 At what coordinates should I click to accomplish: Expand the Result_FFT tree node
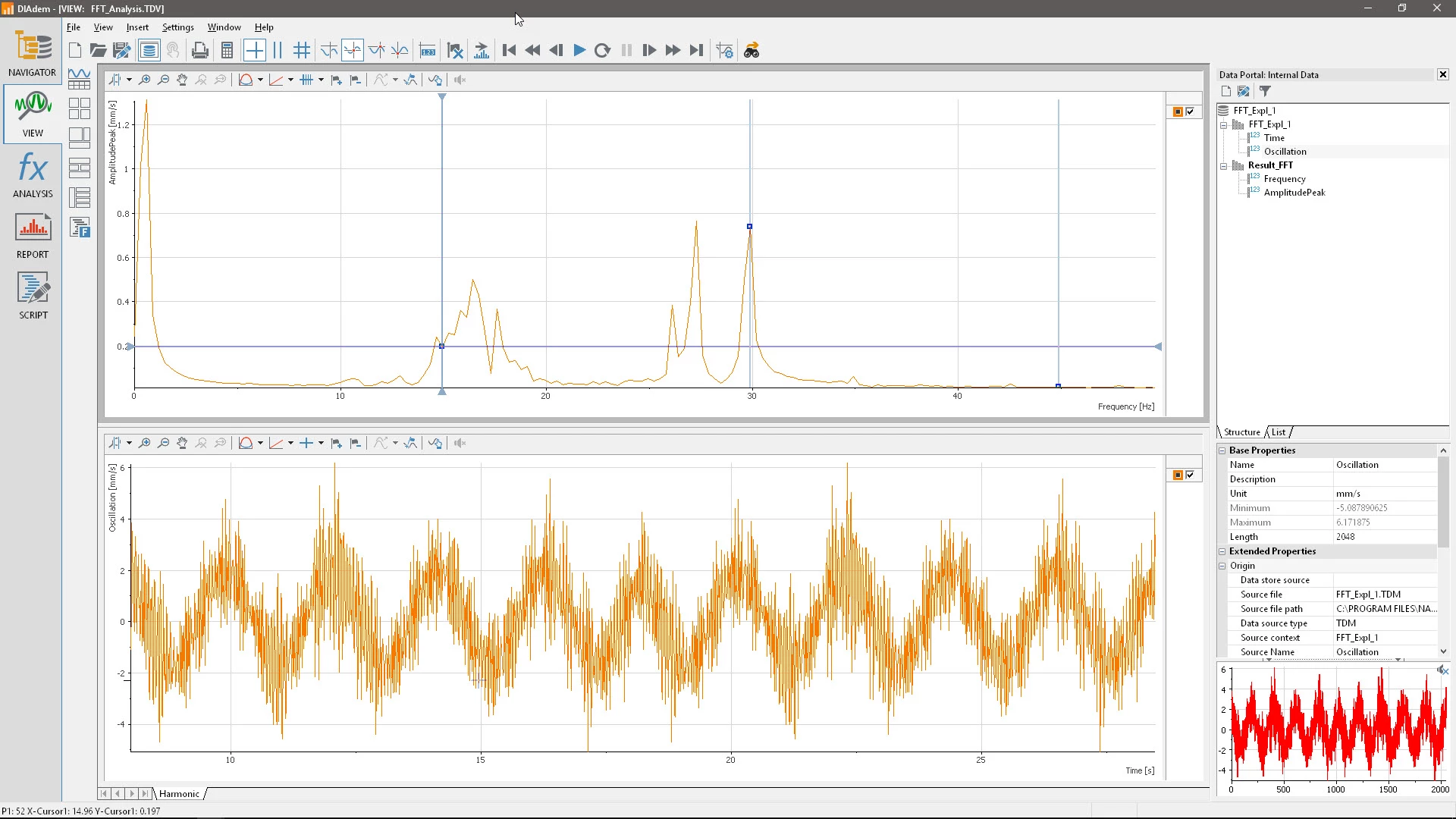pyautogui.click(x=1223, y=164)
